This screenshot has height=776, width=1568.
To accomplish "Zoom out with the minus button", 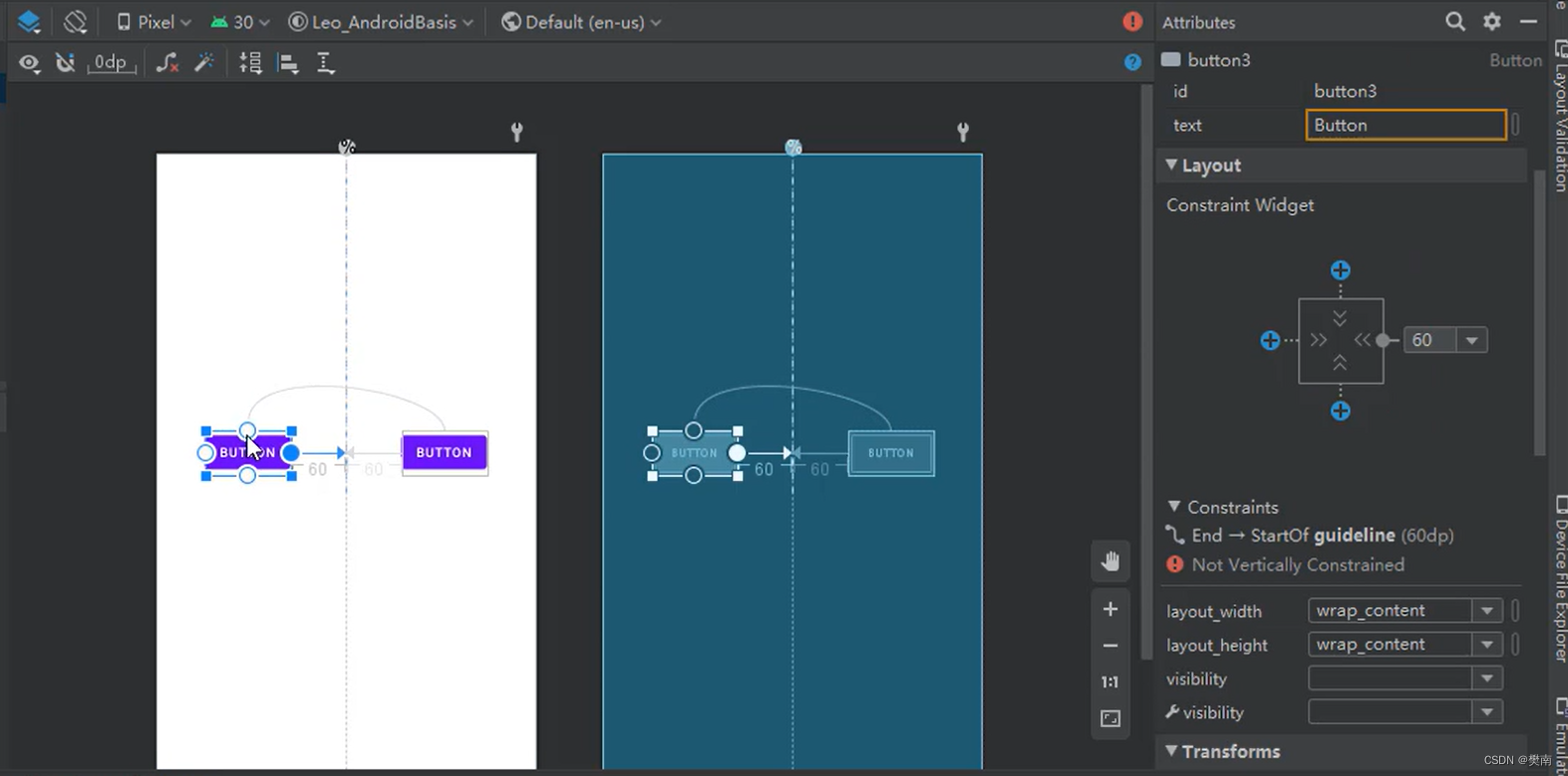I will [1110, 646].
